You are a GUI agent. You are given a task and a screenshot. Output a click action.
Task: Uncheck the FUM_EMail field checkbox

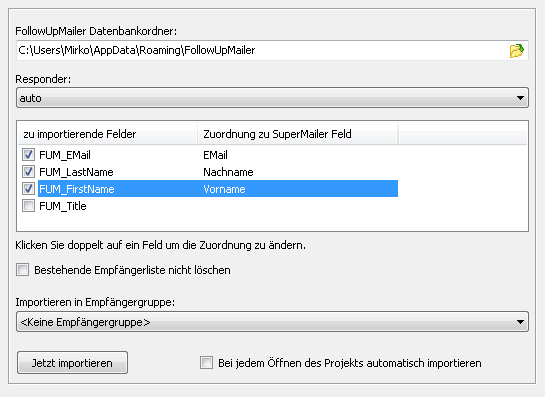coord(28,154)
